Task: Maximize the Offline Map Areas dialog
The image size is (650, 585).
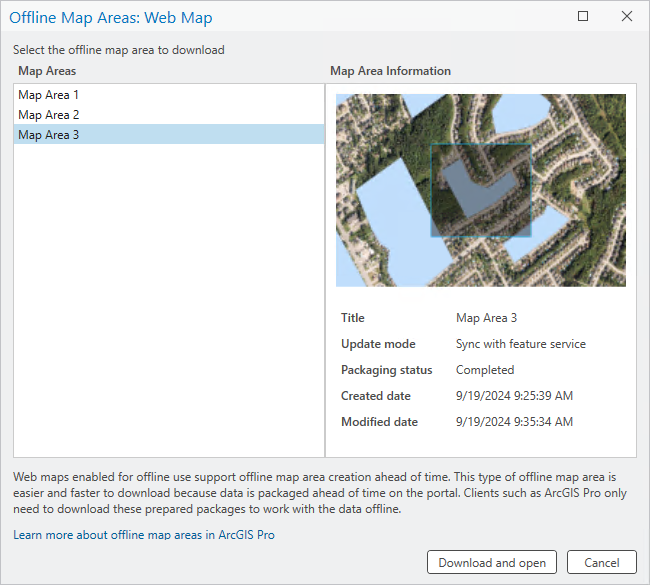Action: click(583, 17)
